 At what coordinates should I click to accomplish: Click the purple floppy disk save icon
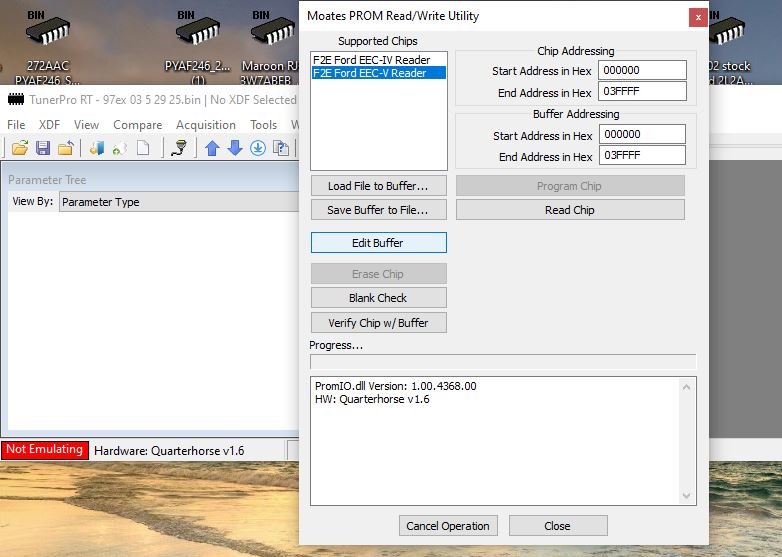(43, 148)
